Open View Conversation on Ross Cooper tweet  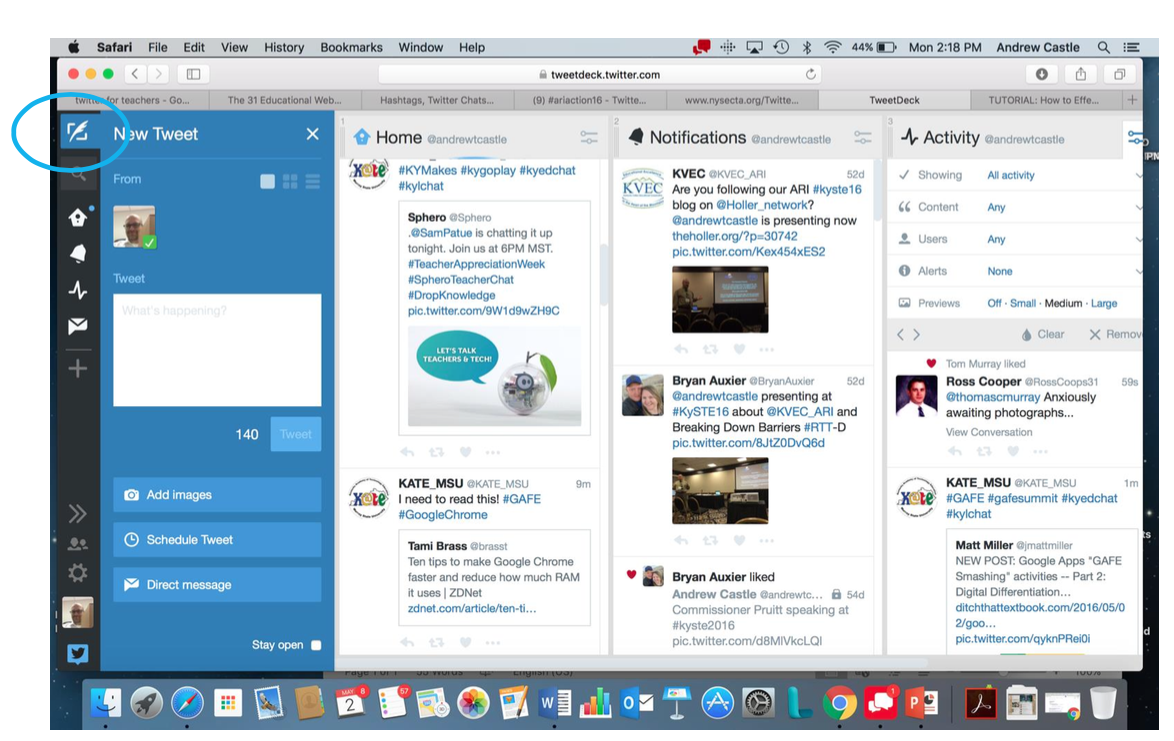point(988,432)
